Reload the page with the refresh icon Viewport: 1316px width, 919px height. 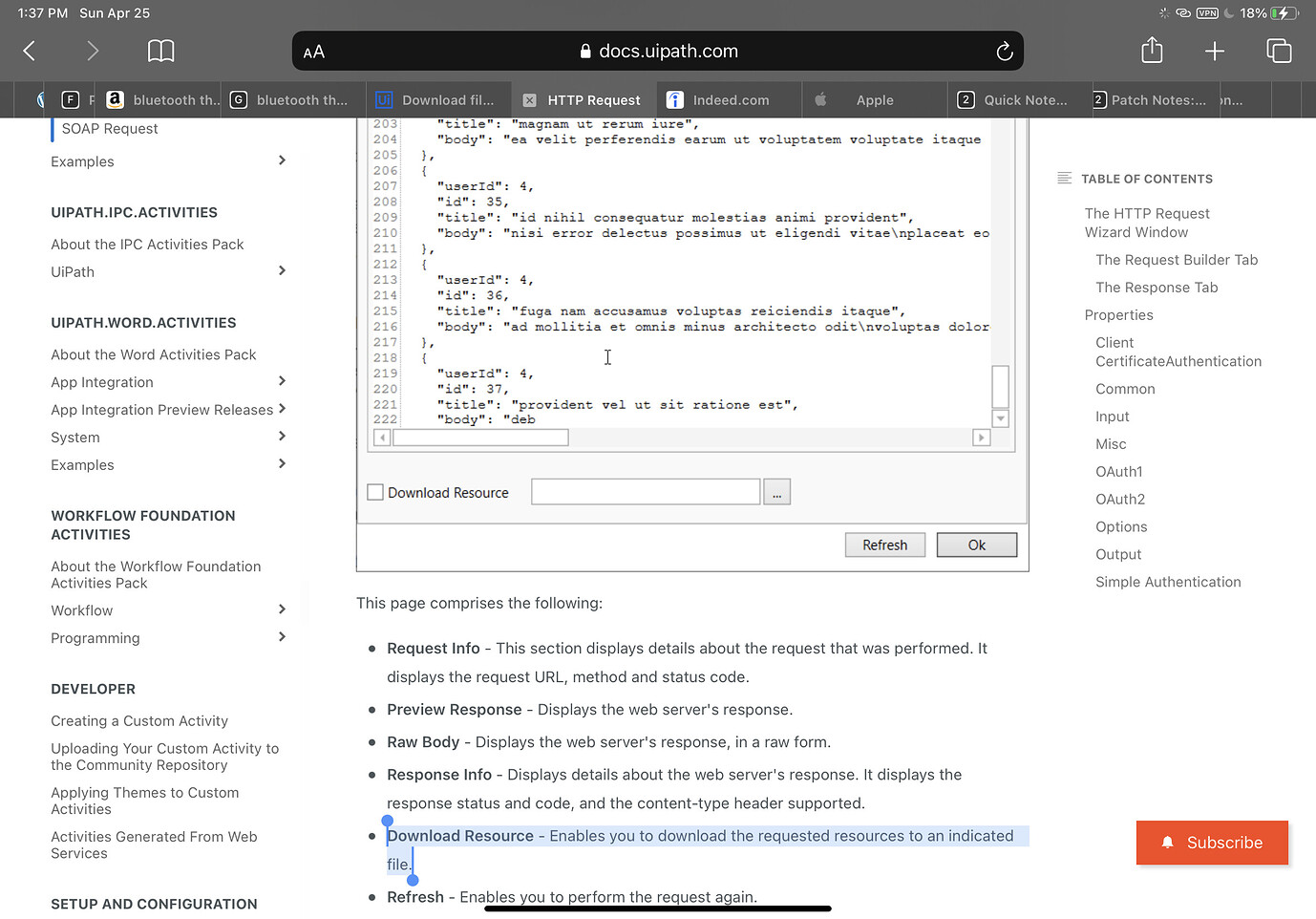tap(1004, 52)
